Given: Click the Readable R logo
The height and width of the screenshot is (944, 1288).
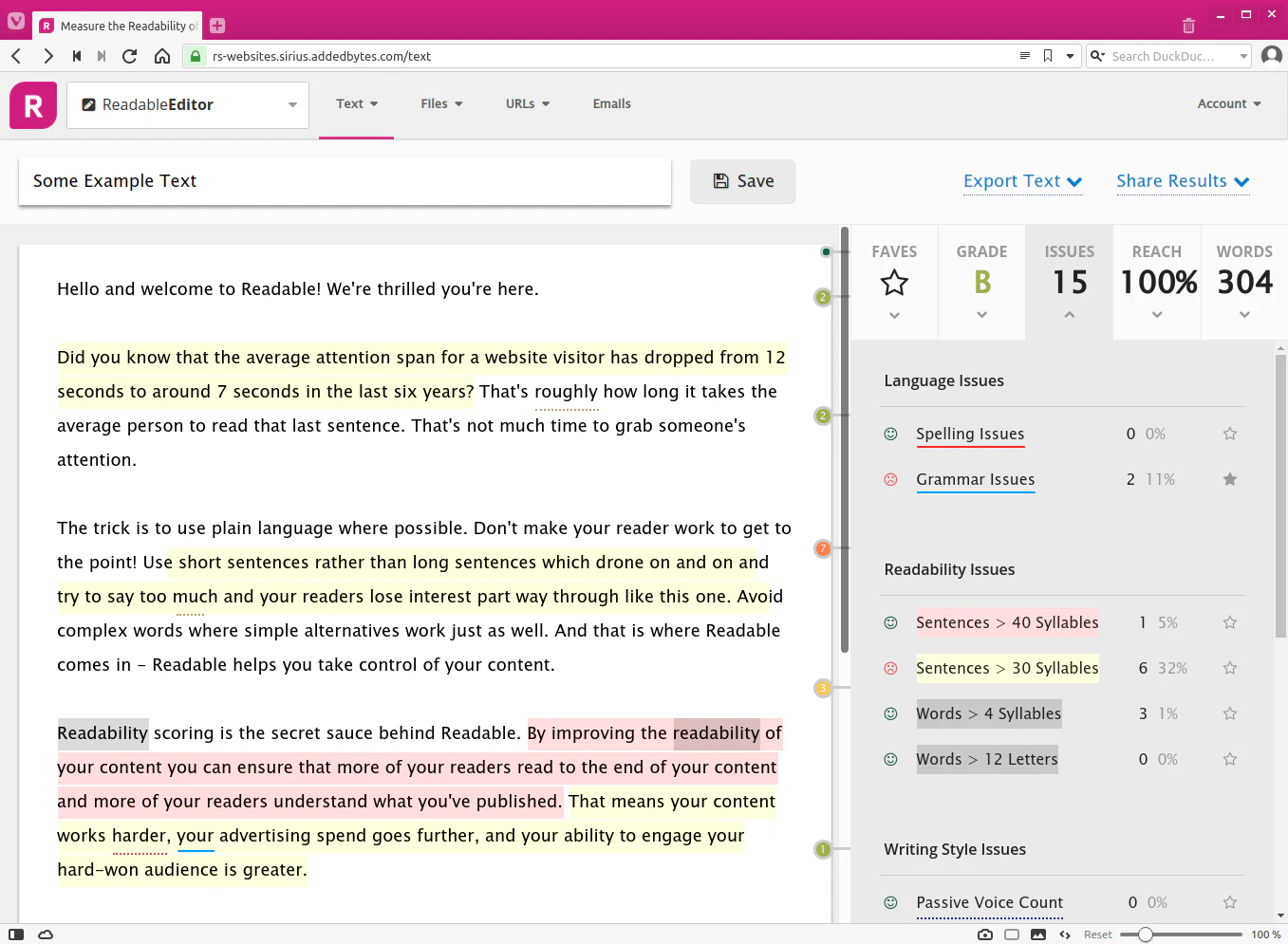Looking at the screenshot, I should point(32,104).
